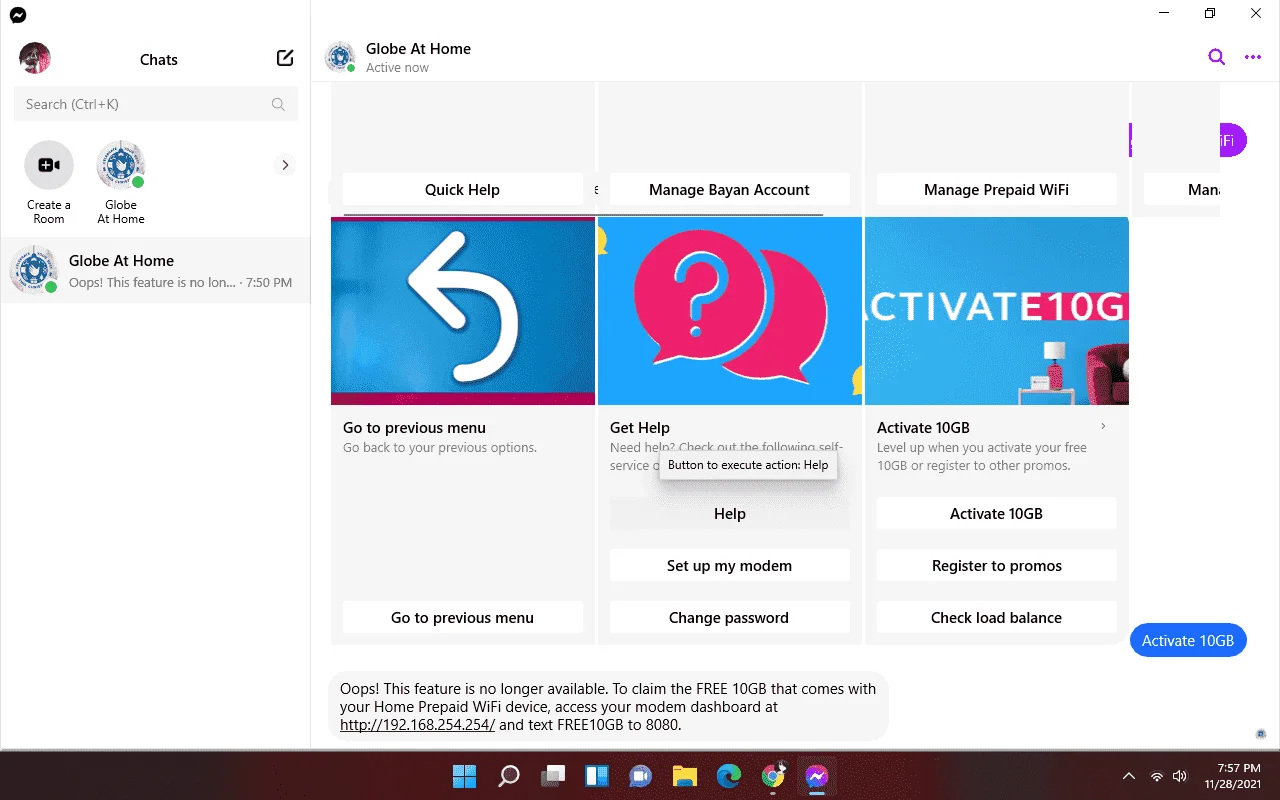The height and width of the screenshot is (800, 1280).
Task: Open Task View on the taskbar
Action: (553, 776)
